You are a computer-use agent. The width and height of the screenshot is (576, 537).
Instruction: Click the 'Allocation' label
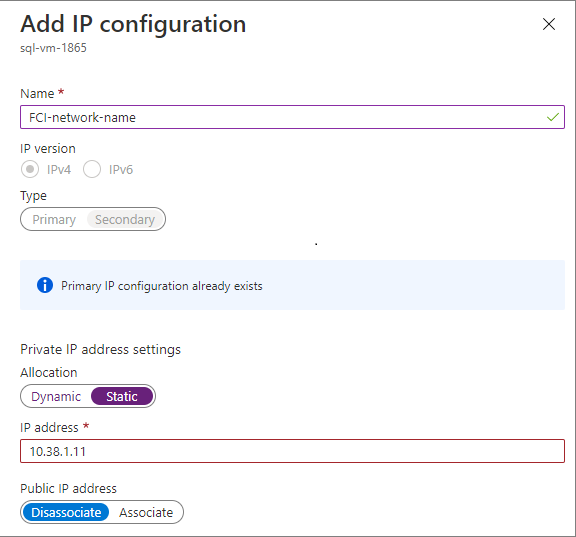[49, 372]
